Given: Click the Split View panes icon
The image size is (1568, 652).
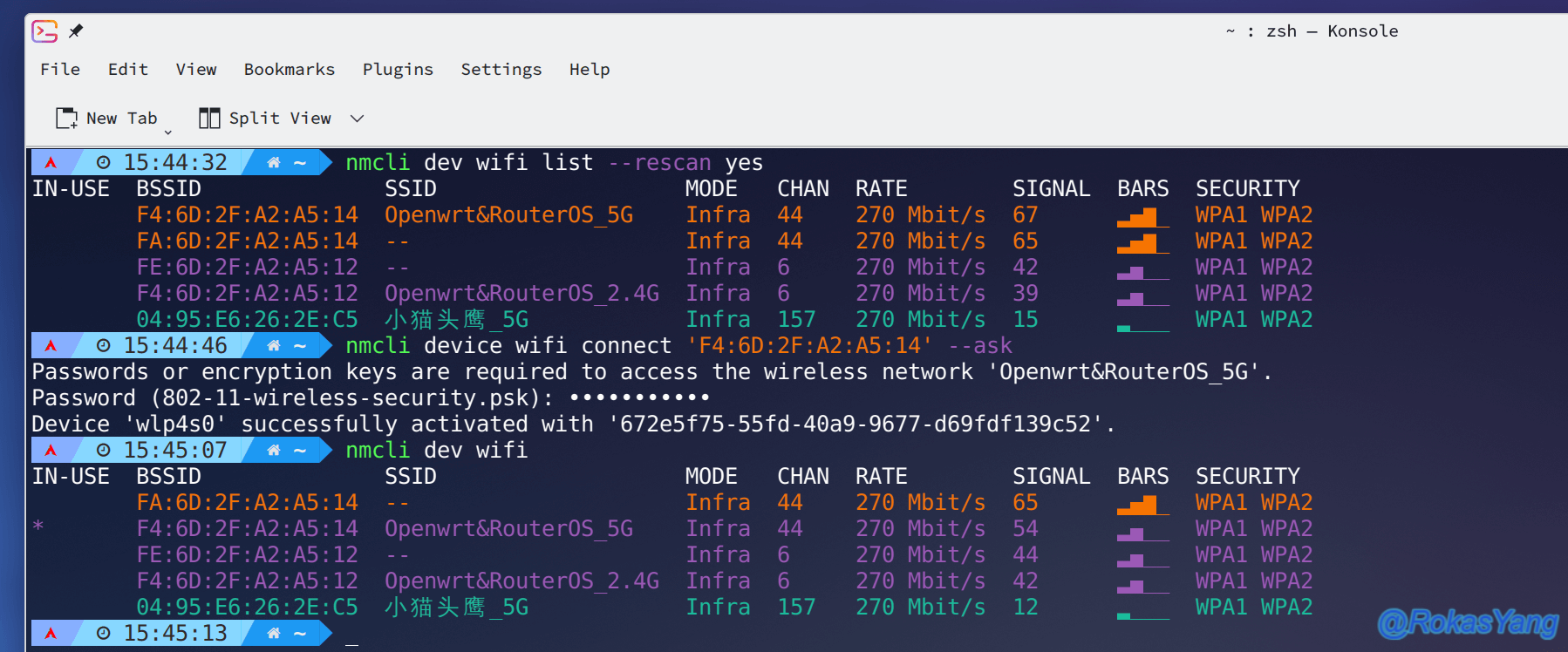Looking at the screenshot, I should 209,118.
